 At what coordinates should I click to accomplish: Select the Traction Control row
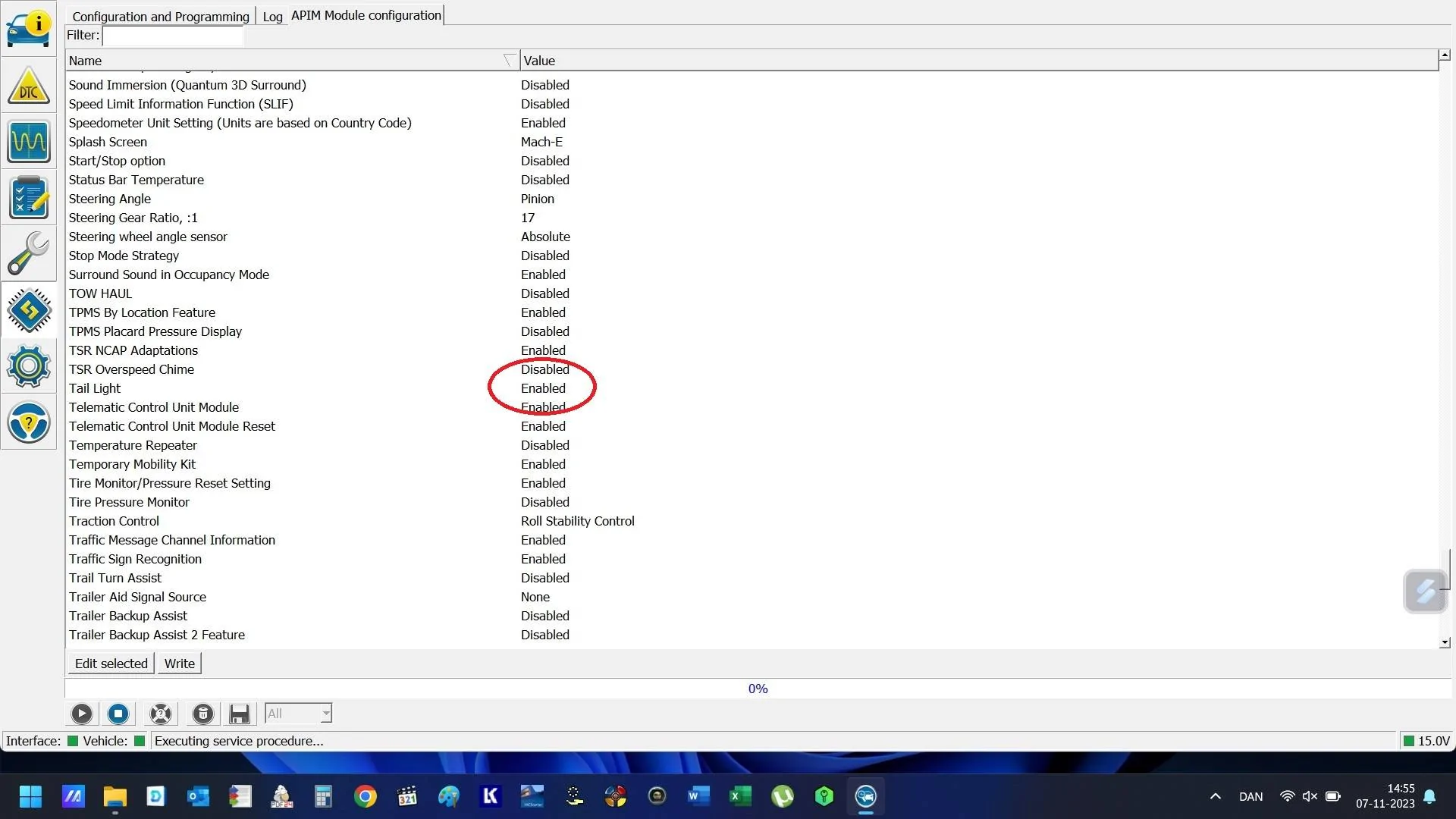752,521
